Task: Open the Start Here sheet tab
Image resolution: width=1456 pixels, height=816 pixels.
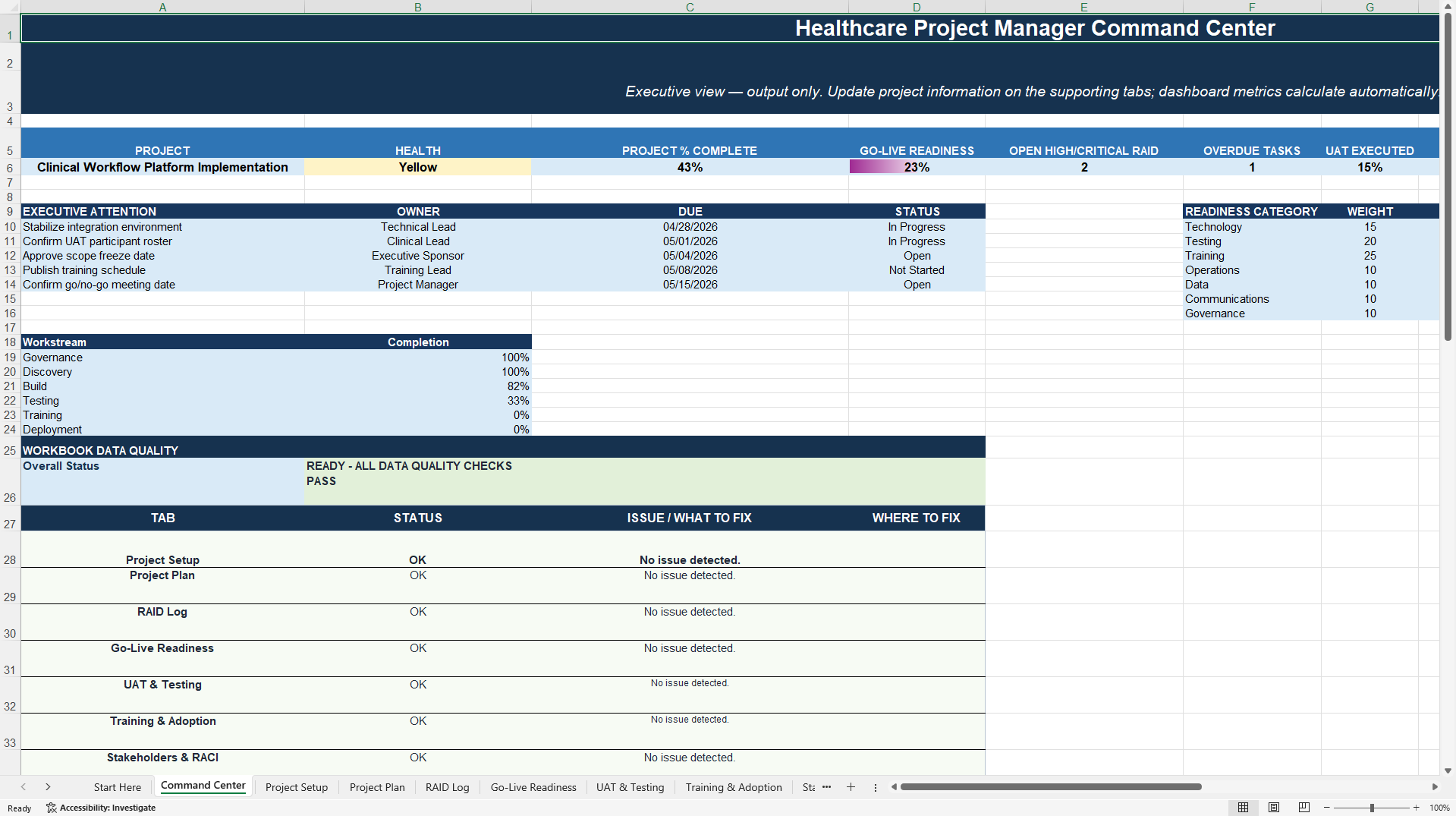Action: coord(118,787)
